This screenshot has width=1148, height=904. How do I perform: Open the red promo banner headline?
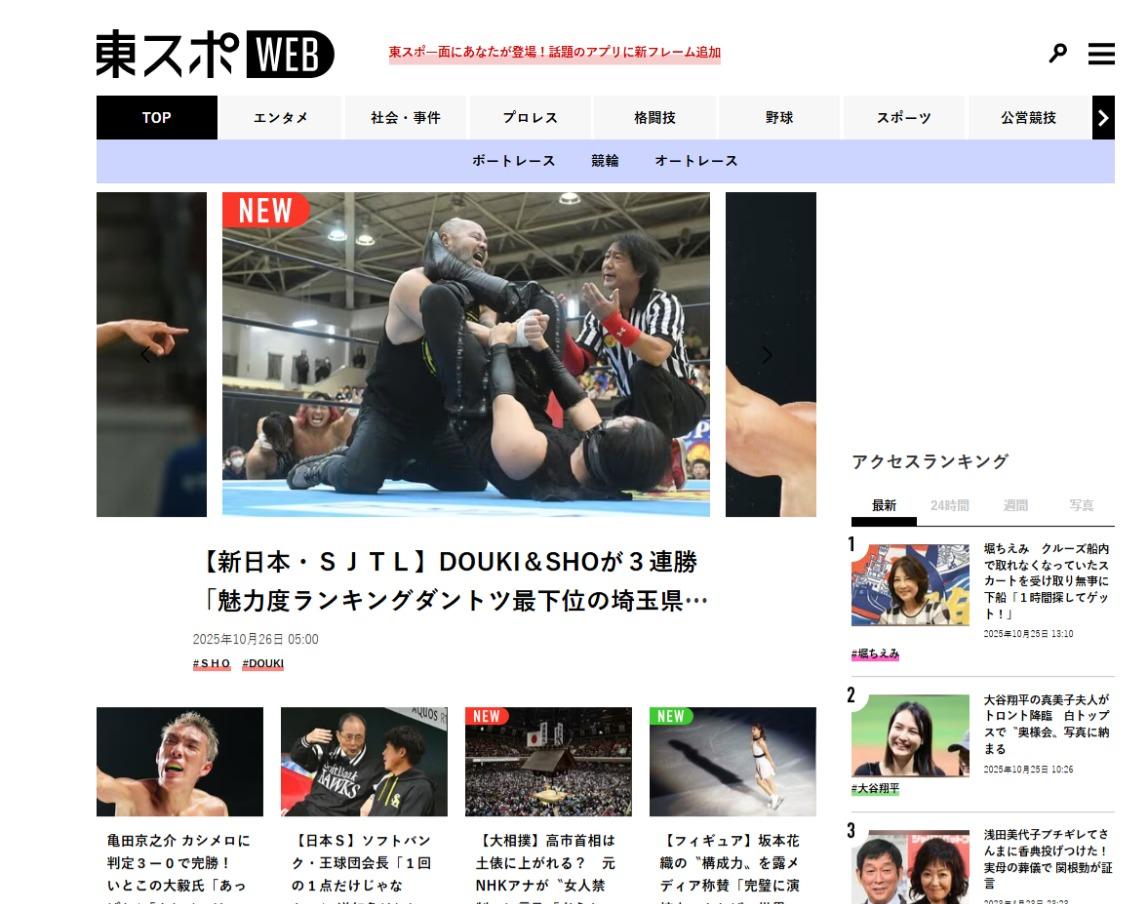click(x=554, y=53)
